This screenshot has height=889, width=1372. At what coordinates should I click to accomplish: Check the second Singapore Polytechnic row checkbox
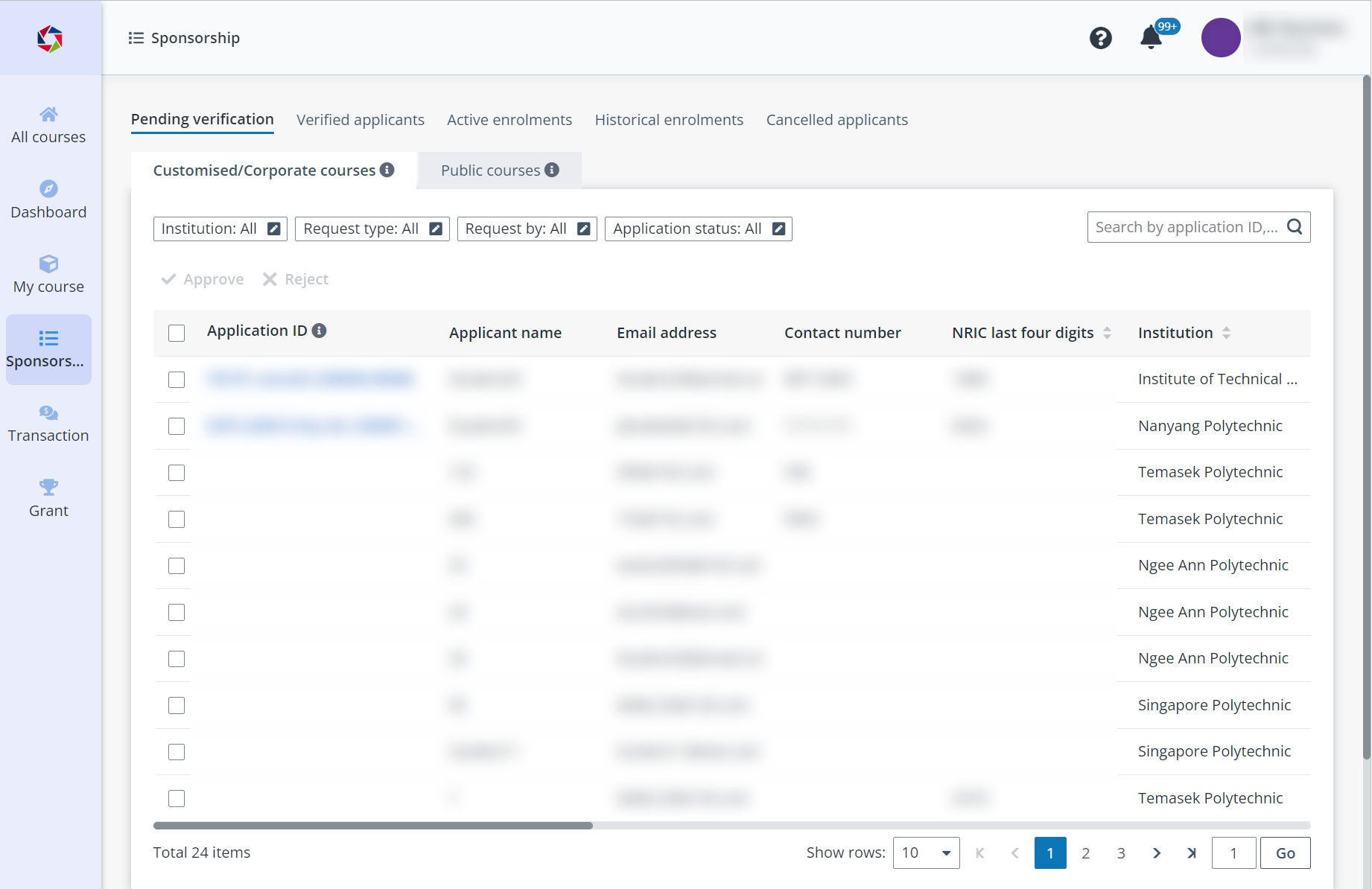(x=177, y=752)
